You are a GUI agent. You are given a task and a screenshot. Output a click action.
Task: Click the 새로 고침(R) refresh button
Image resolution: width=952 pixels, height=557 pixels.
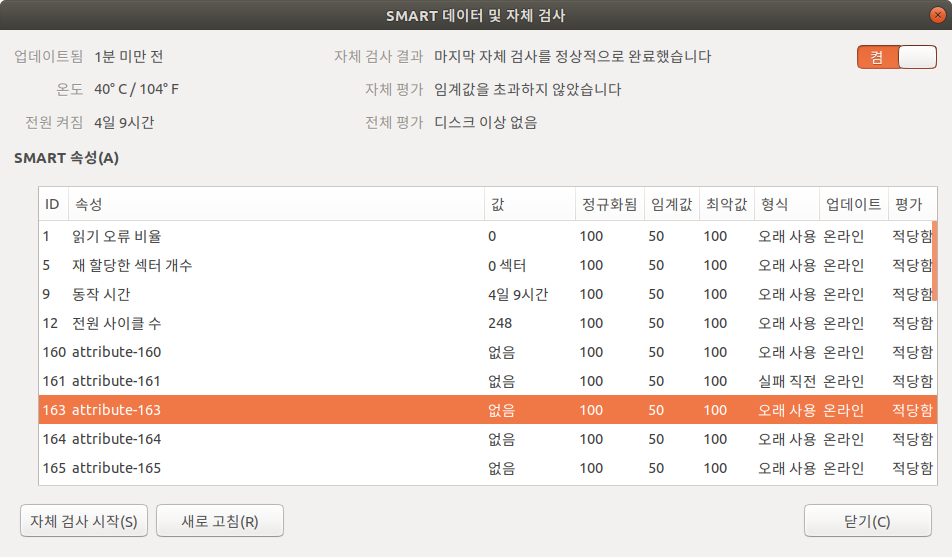[220, 521]
